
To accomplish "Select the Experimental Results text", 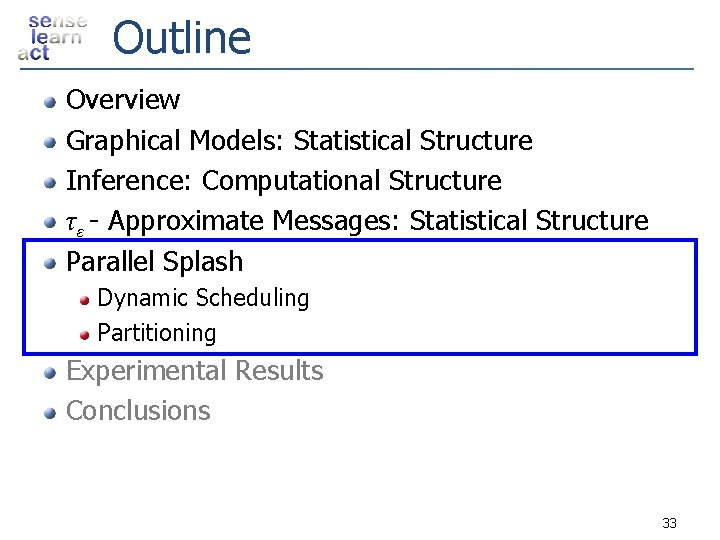I will pos(194,371).
